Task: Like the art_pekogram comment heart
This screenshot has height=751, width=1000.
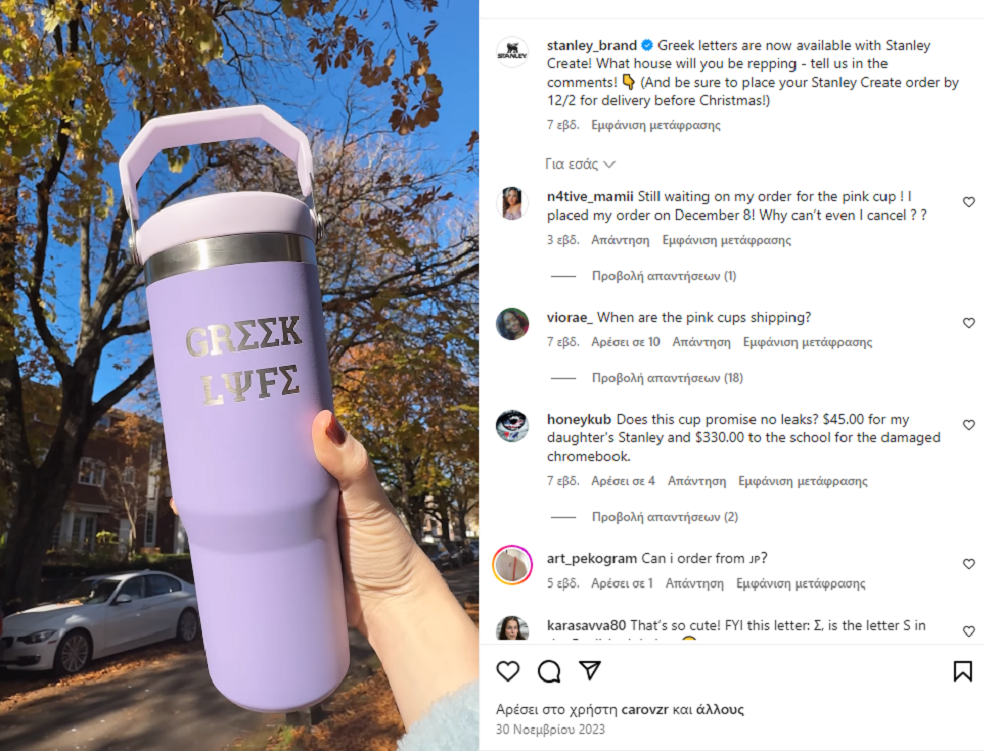Action: click(968, 564)
